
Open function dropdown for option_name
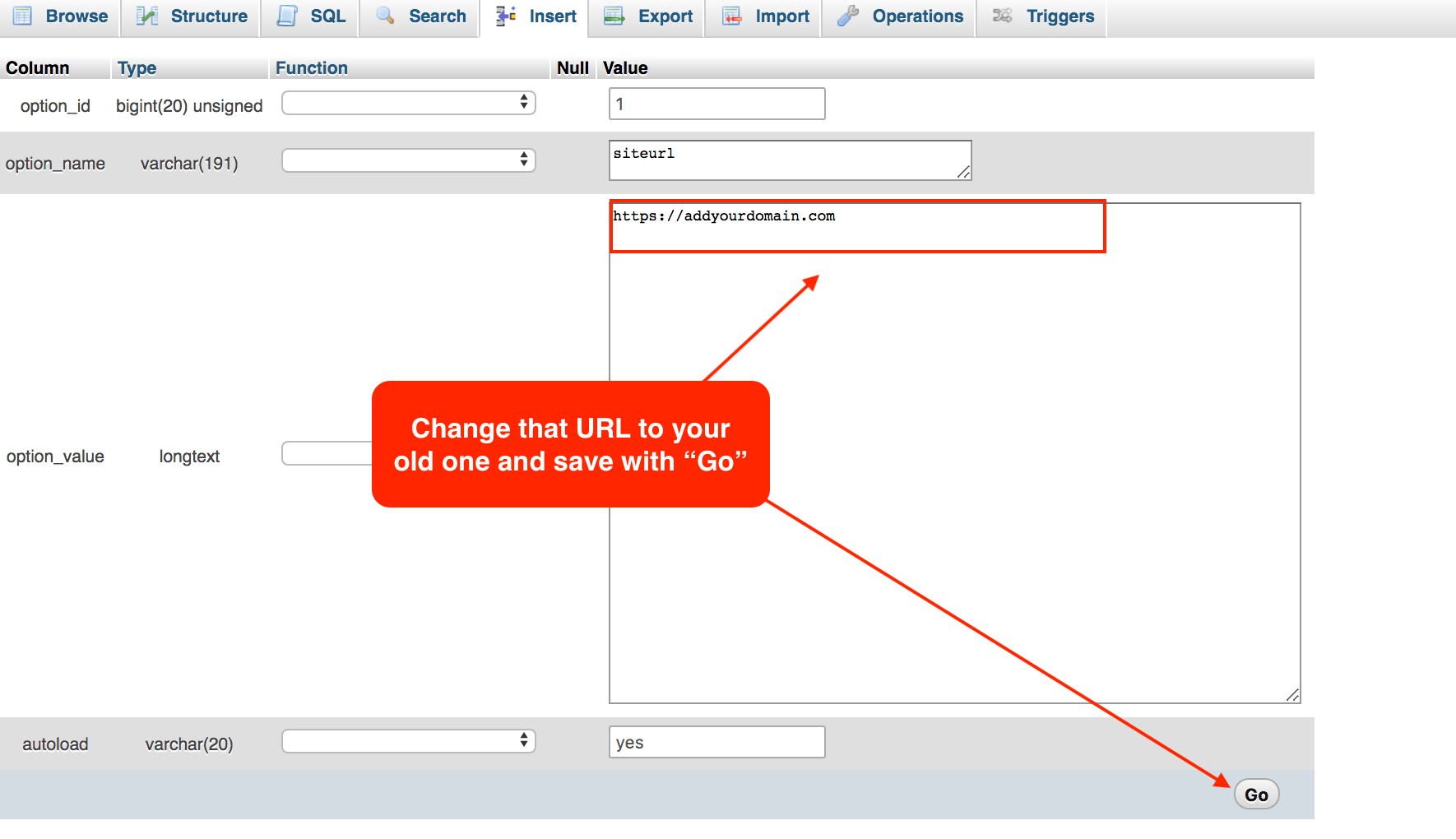pos(408,160)
